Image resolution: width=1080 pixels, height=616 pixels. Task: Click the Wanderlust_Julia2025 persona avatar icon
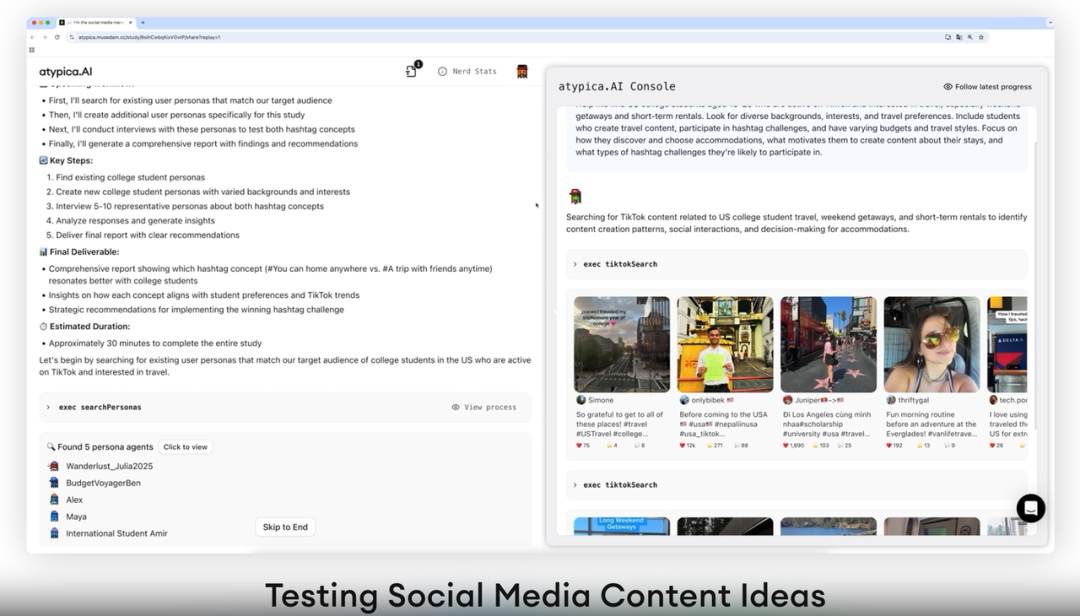(x=54, y=466)
